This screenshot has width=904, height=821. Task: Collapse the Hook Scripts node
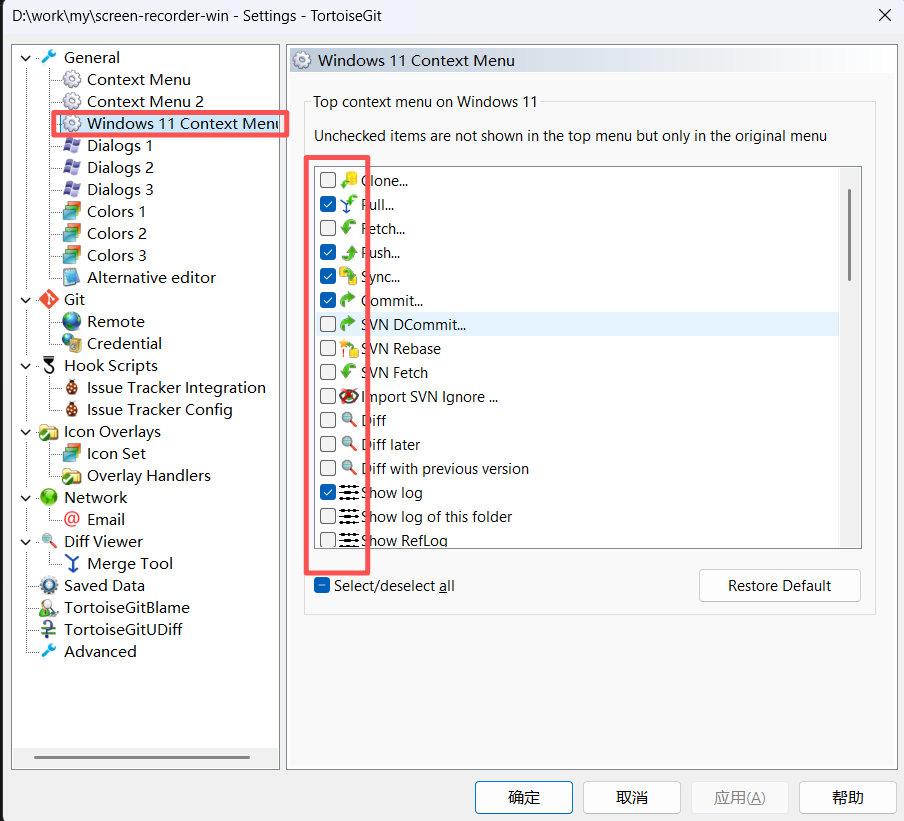tap(25, 366)
